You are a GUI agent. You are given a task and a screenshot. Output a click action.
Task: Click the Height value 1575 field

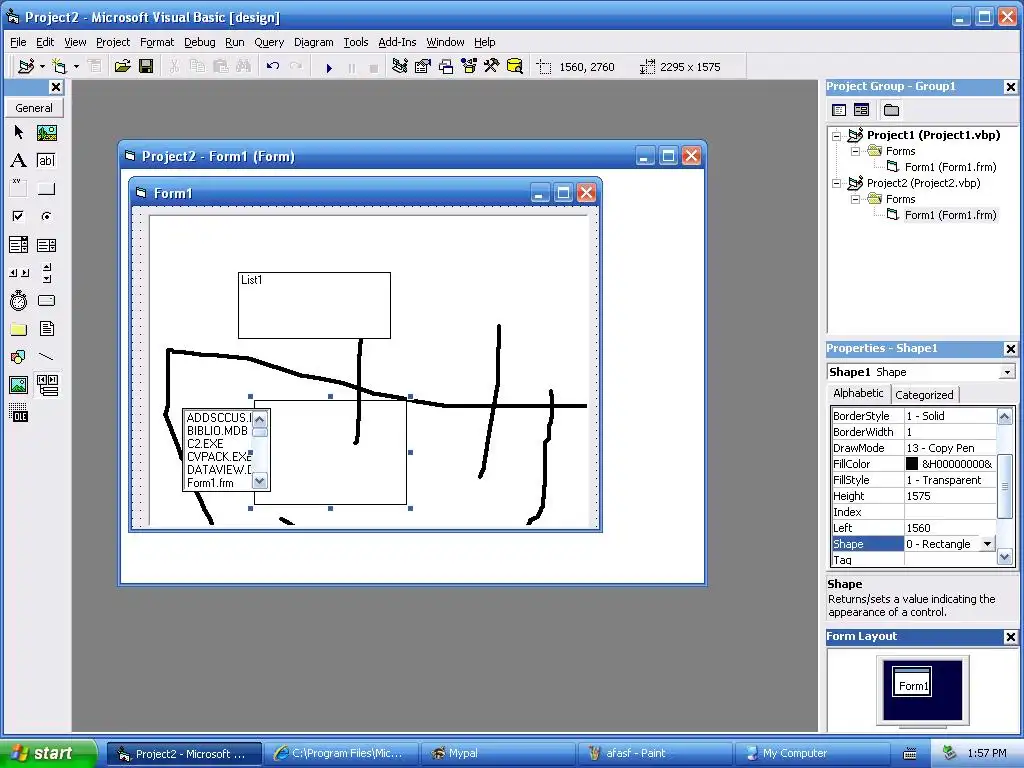[950, 496]
